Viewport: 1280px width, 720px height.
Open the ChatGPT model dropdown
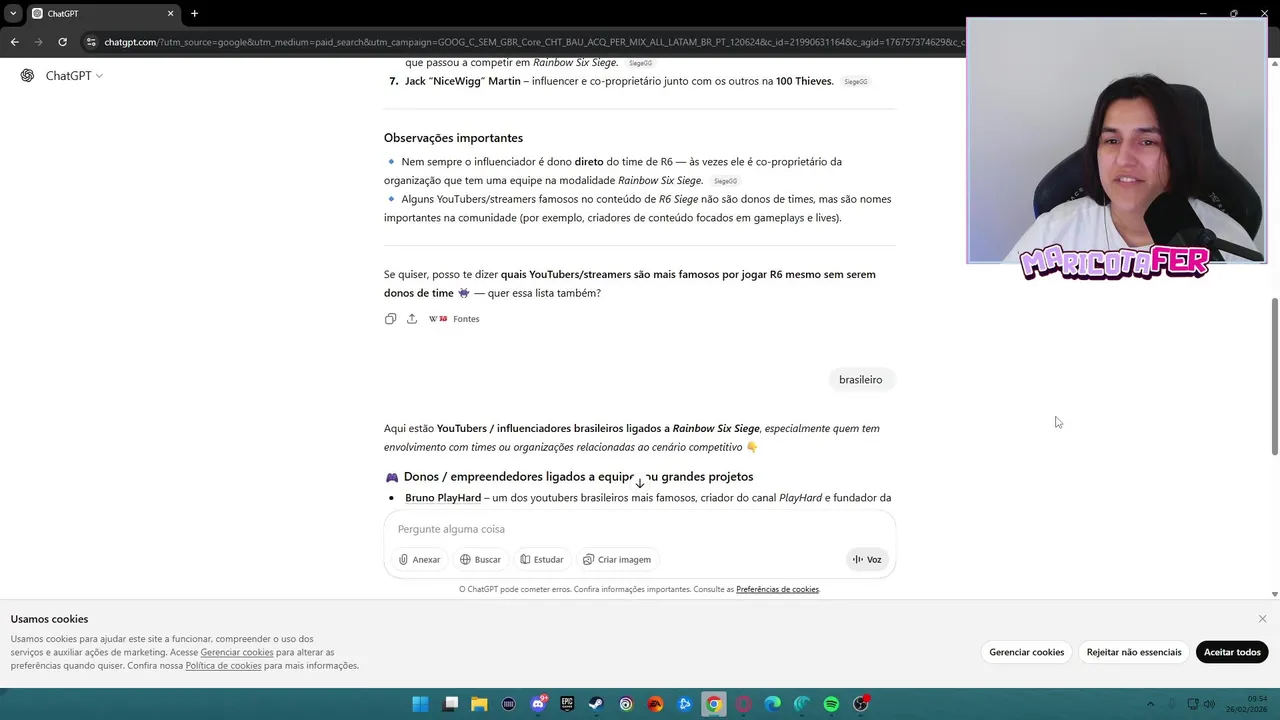[74, 76]
